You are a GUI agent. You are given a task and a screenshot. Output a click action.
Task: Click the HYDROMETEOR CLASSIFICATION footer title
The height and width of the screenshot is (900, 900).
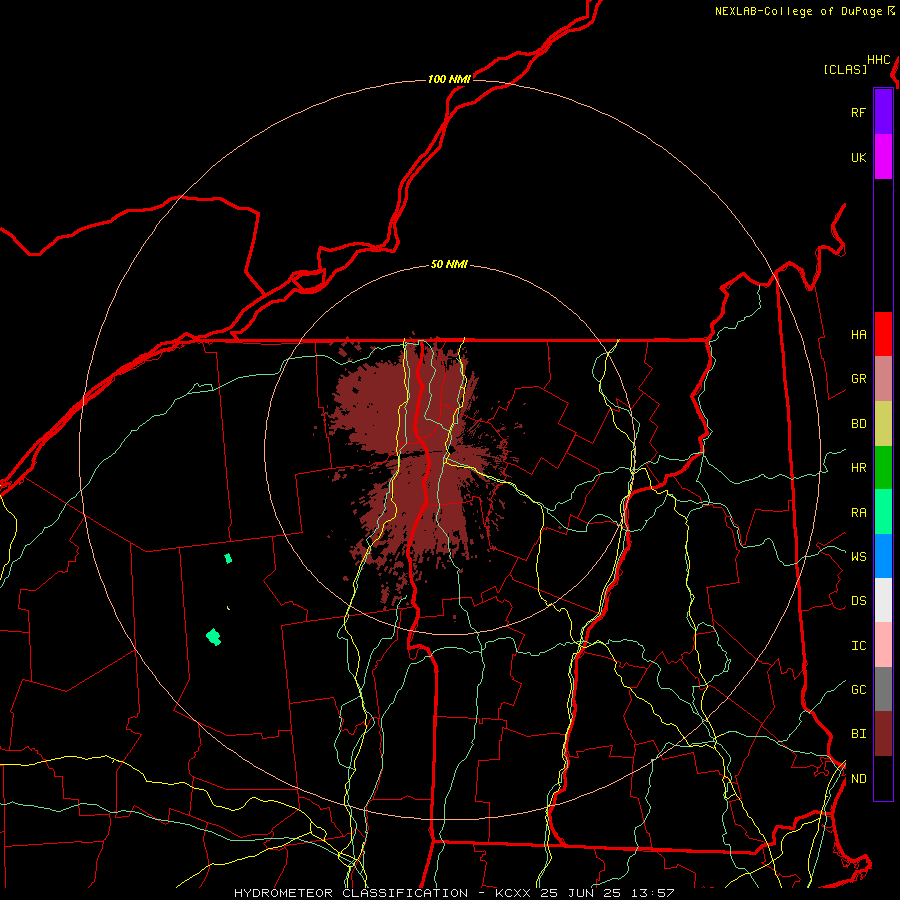coord(351,893)
